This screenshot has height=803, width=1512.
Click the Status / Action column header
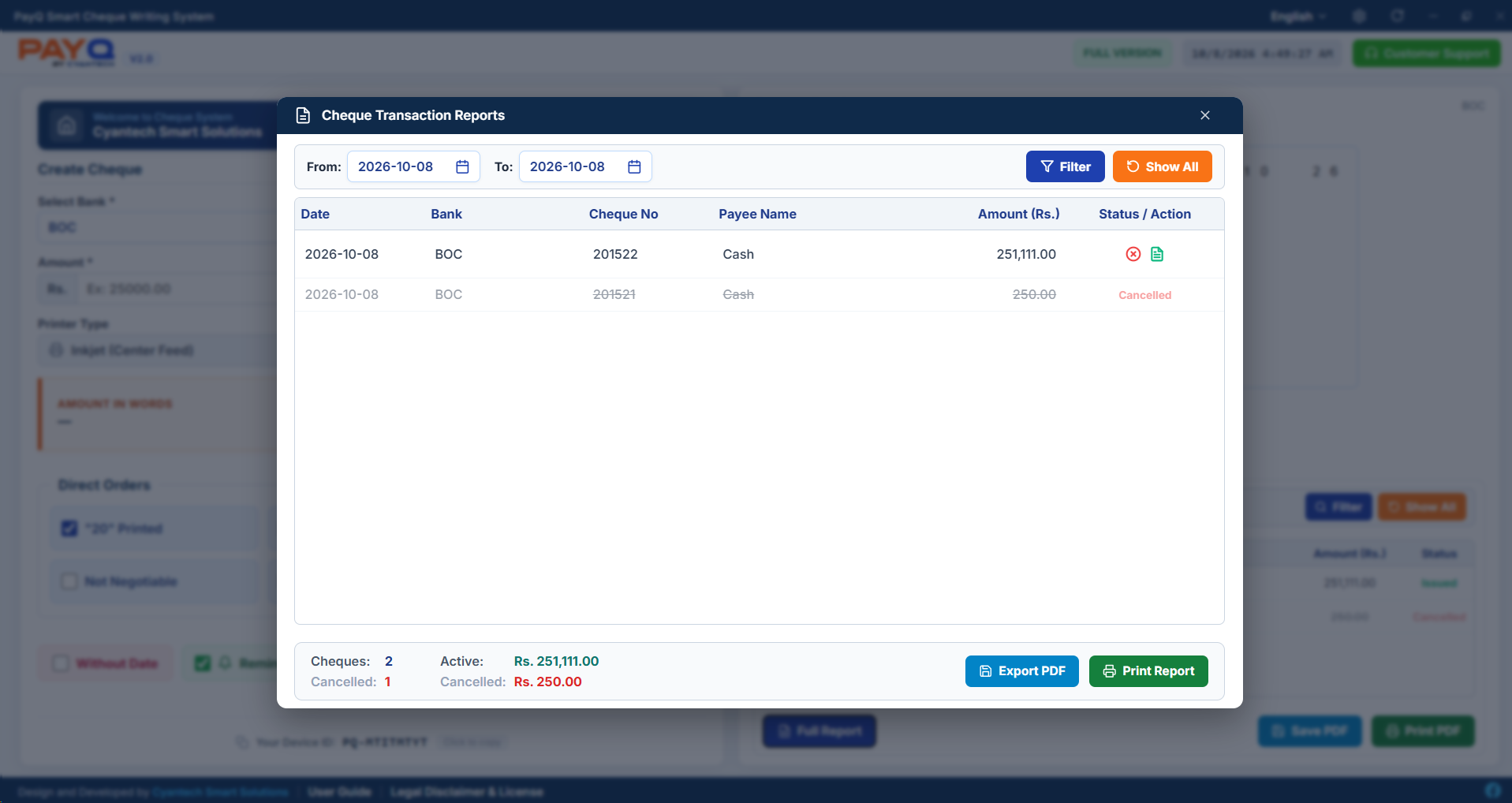(x=1145, y=214)
